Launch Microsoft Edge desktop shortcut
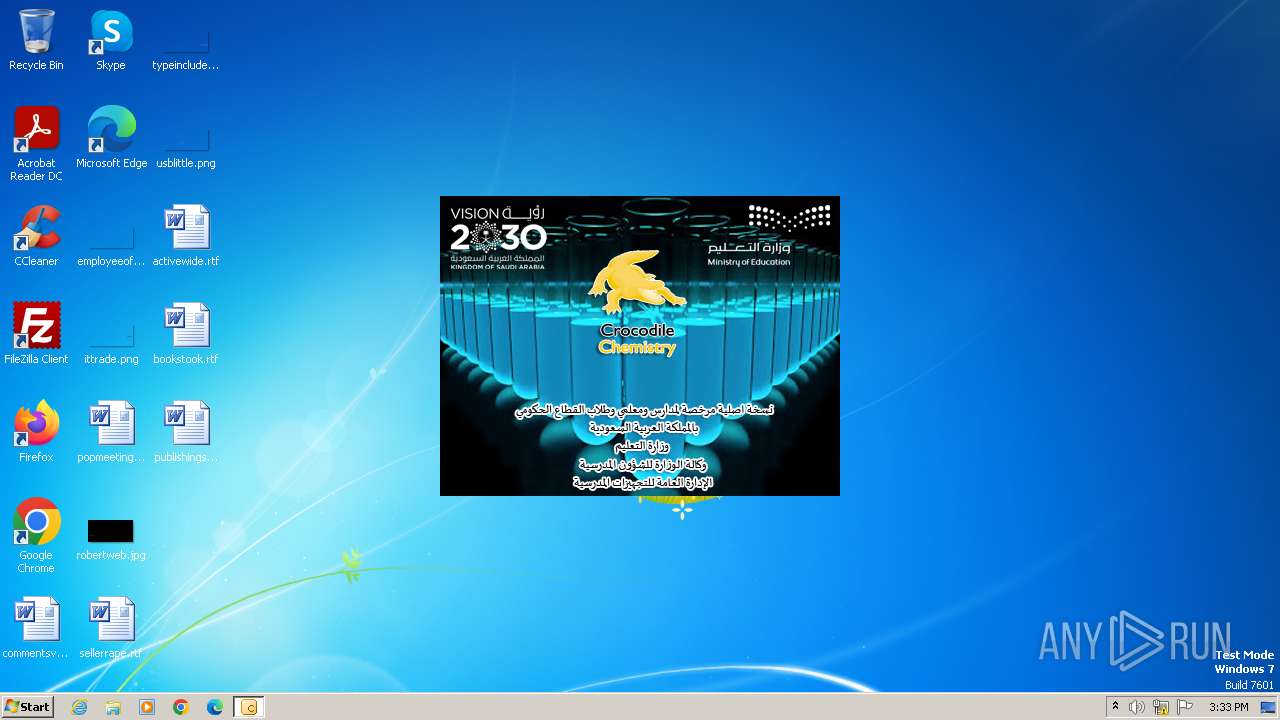 tap(111, 139)
